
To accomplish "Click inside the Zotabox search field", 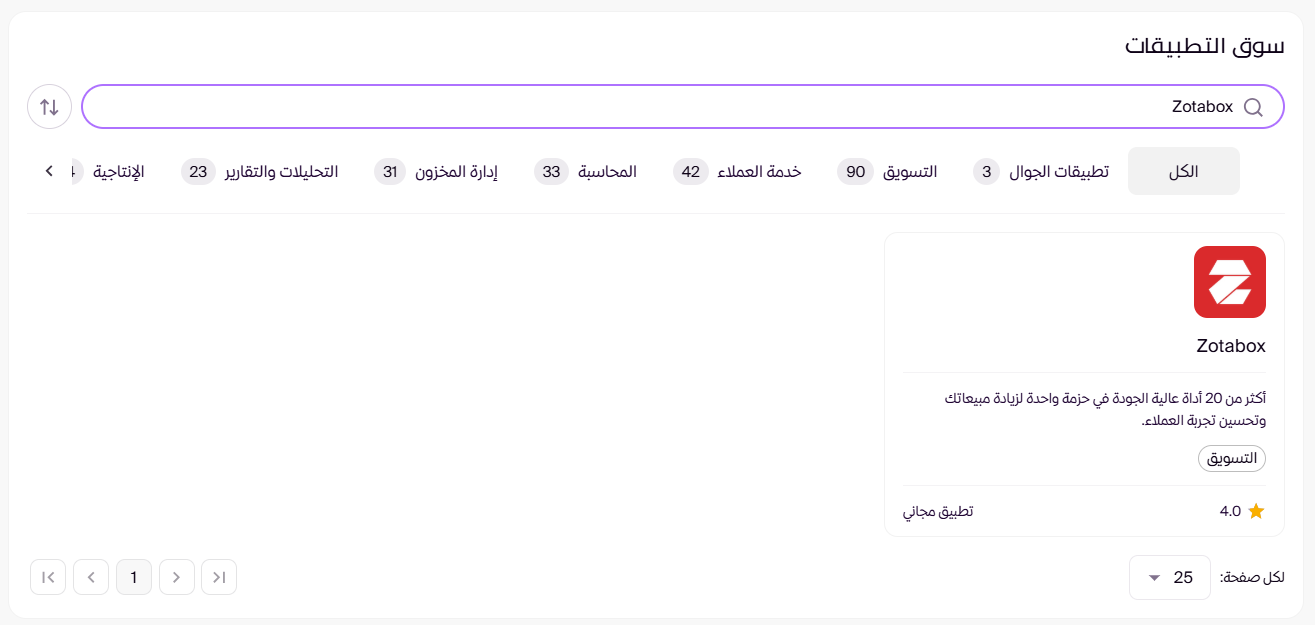I will click(1100, 106).
